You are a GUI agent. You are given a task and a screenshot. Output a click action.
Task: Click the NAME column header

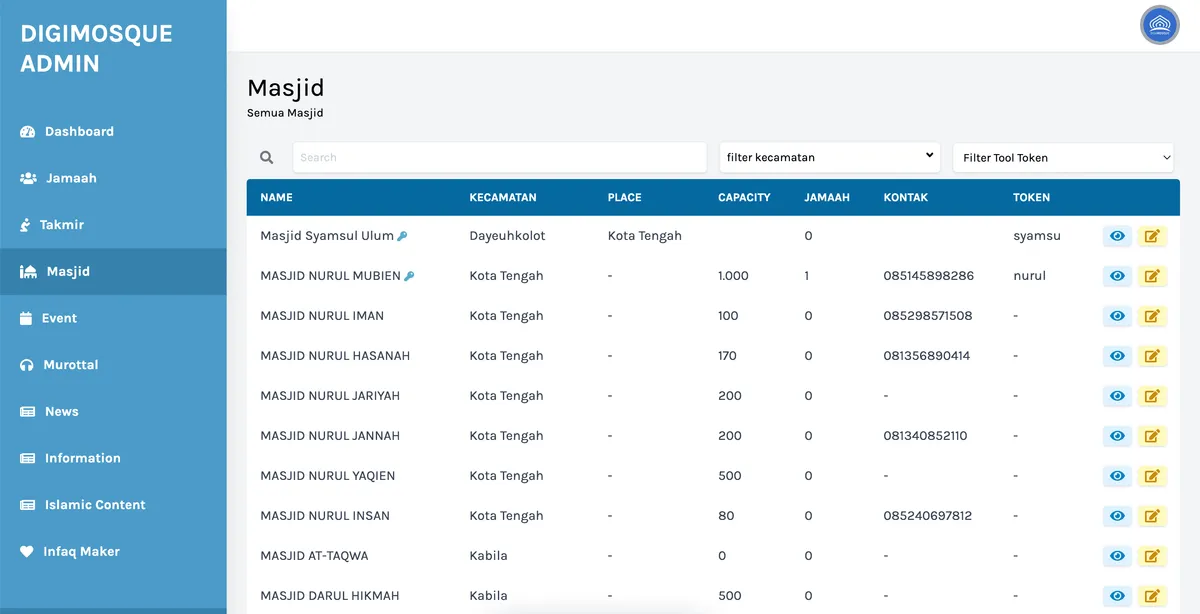click(x=276, y=197)
